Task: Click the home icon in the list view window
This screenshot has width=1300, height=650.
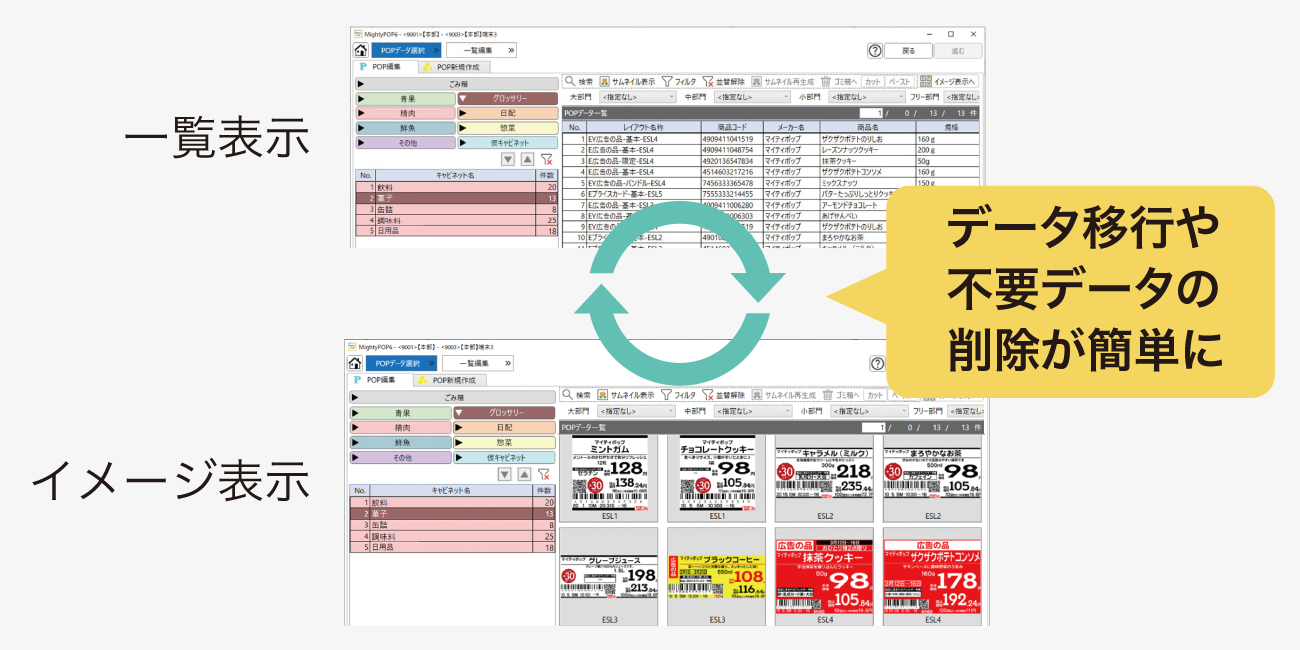Action: pyautogui.click(x=360, y=50)
